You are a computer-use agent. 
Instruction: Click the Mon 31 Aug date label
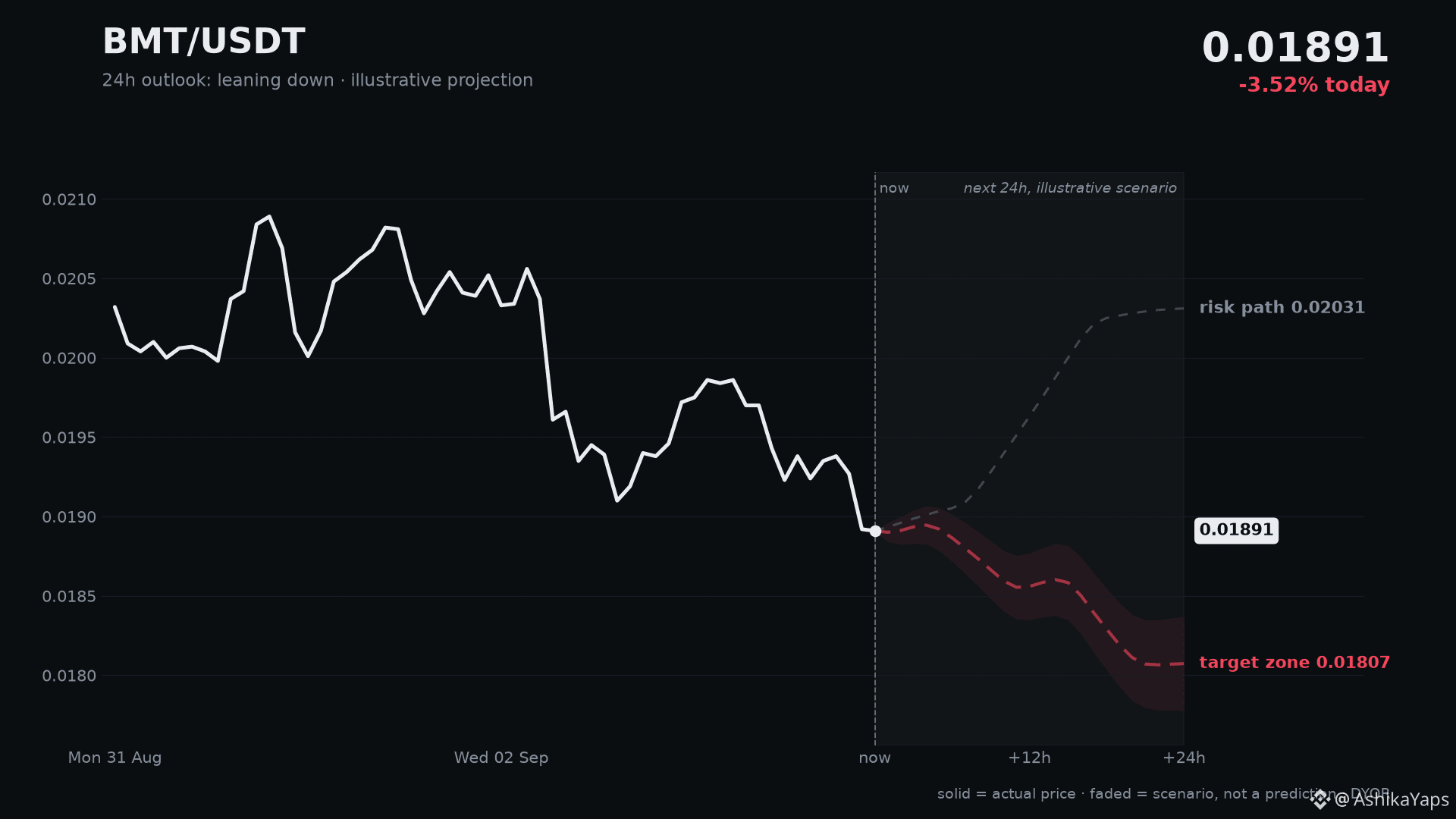[x=115, y=758]
